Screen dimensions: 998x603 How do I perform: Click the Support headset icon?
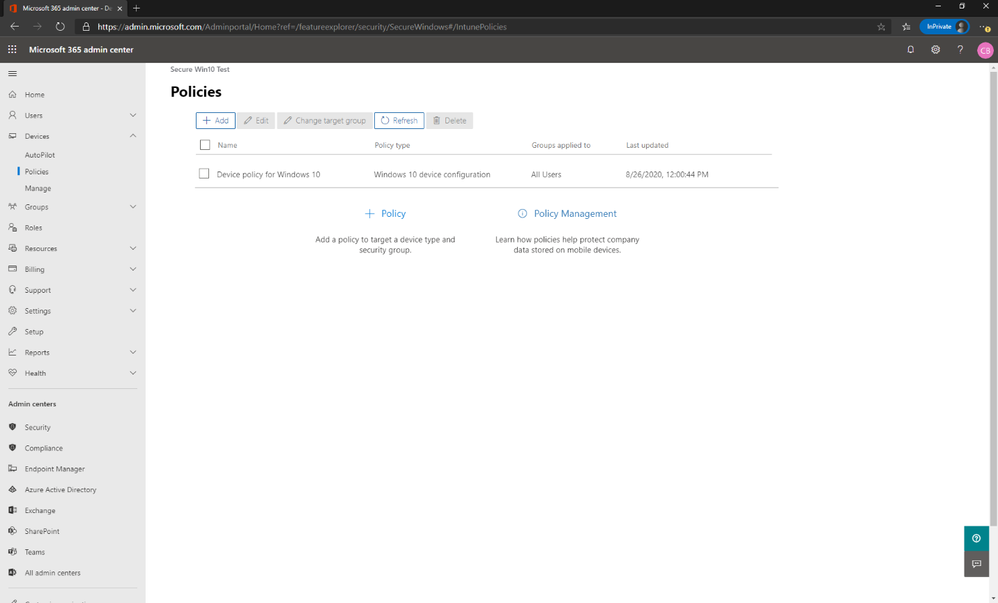coord(12,290)
